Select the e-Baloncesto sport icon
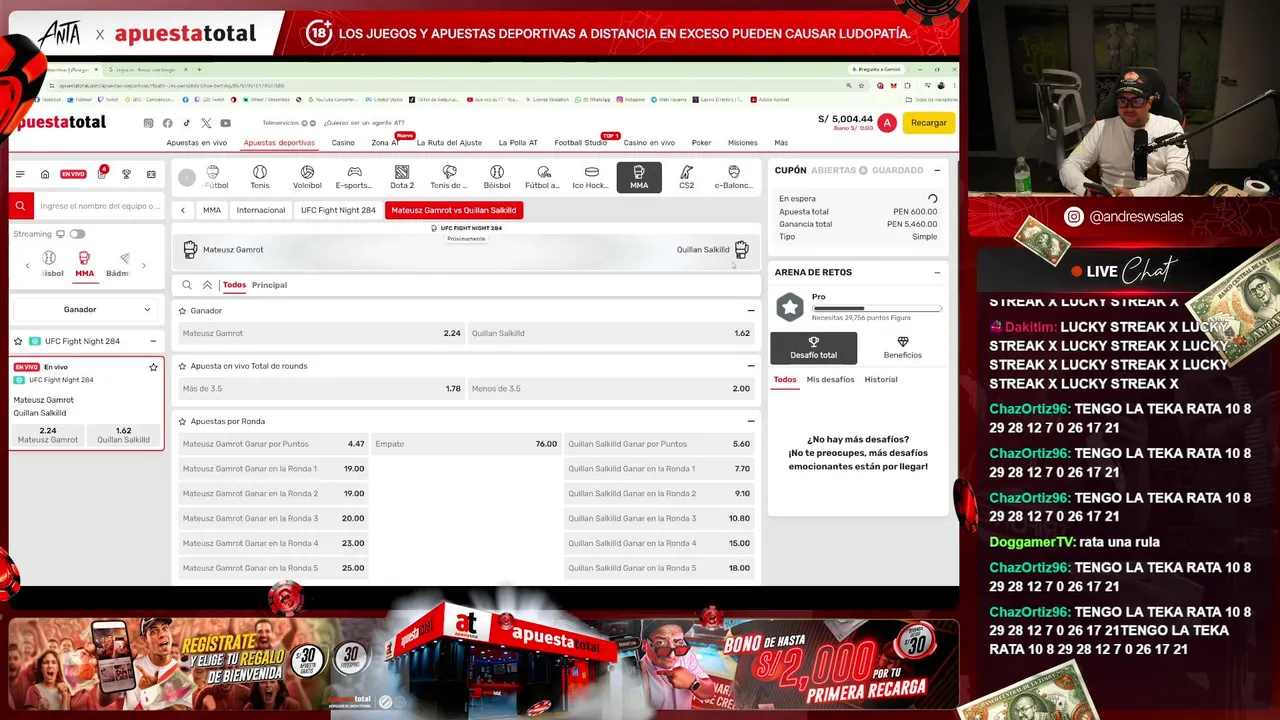Viewport: 1280px width, 720px height. [x=734, y=177]
